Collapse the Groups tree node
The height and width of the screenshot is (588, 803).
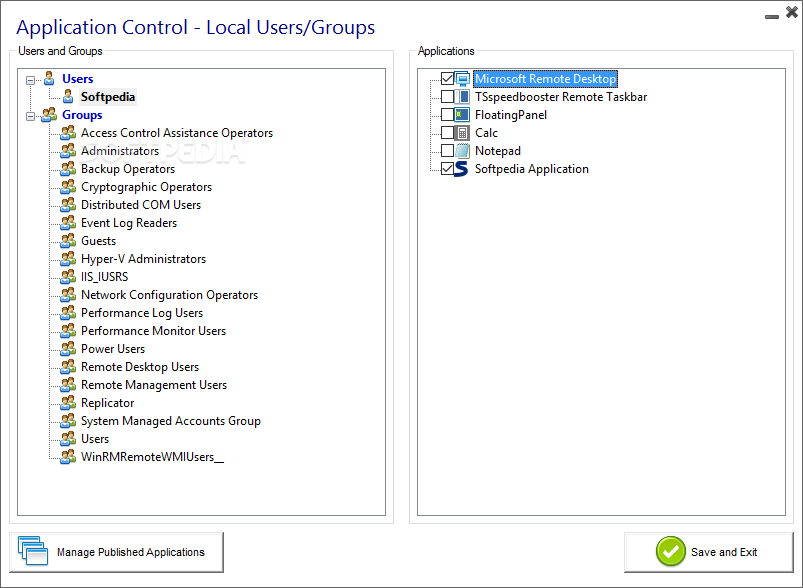pos(31,116)
